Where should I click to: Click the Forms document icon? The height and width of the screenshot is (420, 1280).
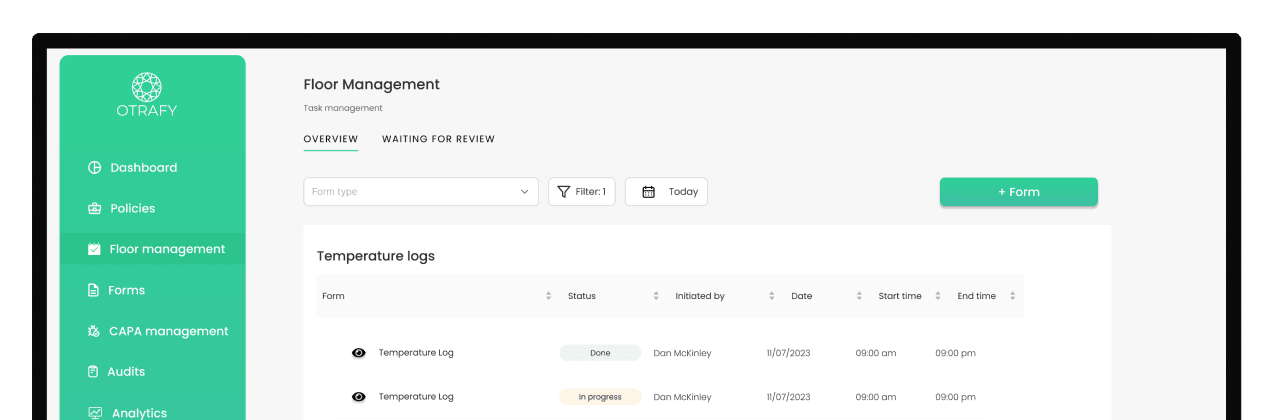94,291
